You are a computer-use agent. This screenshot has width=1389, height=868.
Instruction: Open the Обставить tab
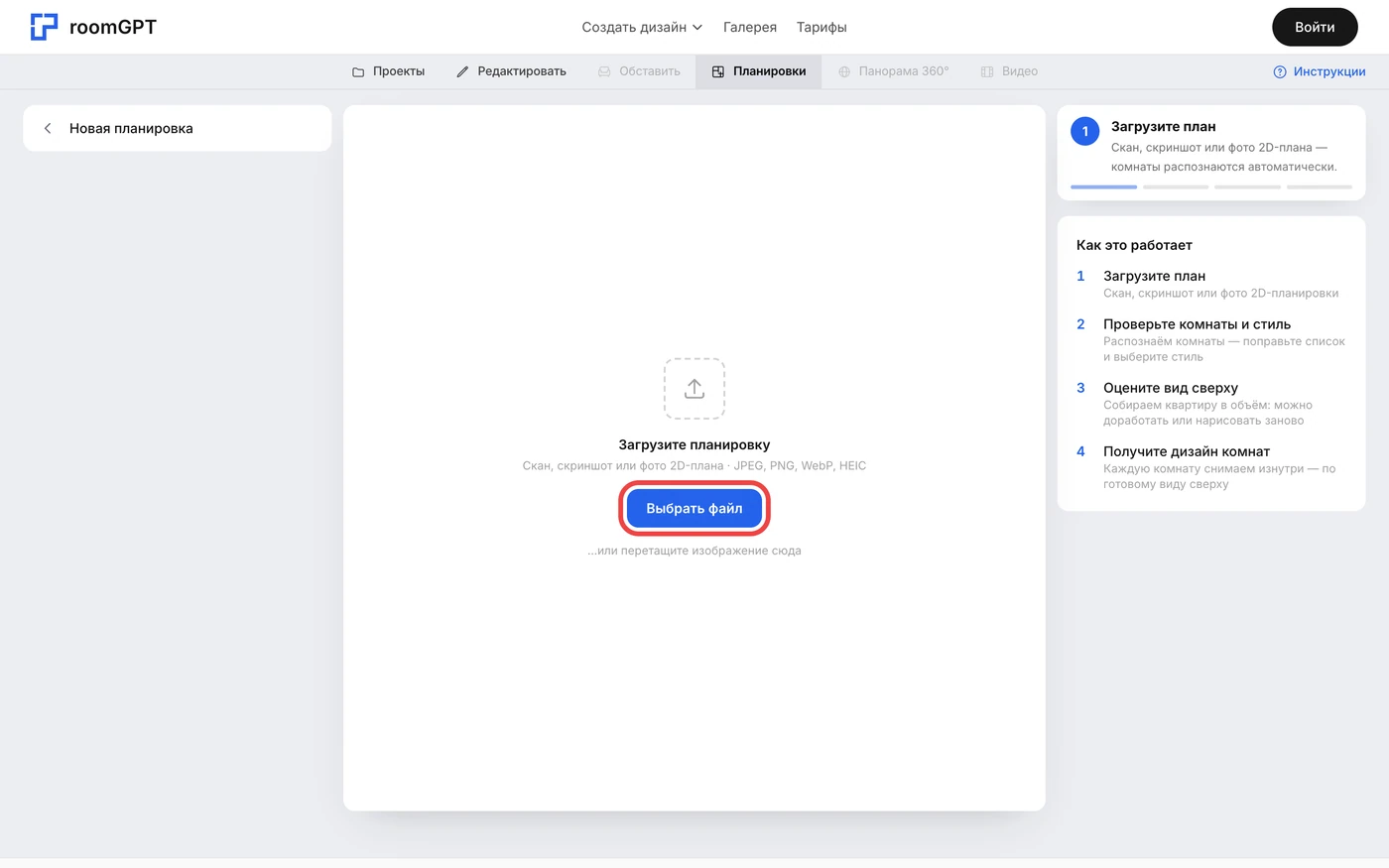pos(639,71)
